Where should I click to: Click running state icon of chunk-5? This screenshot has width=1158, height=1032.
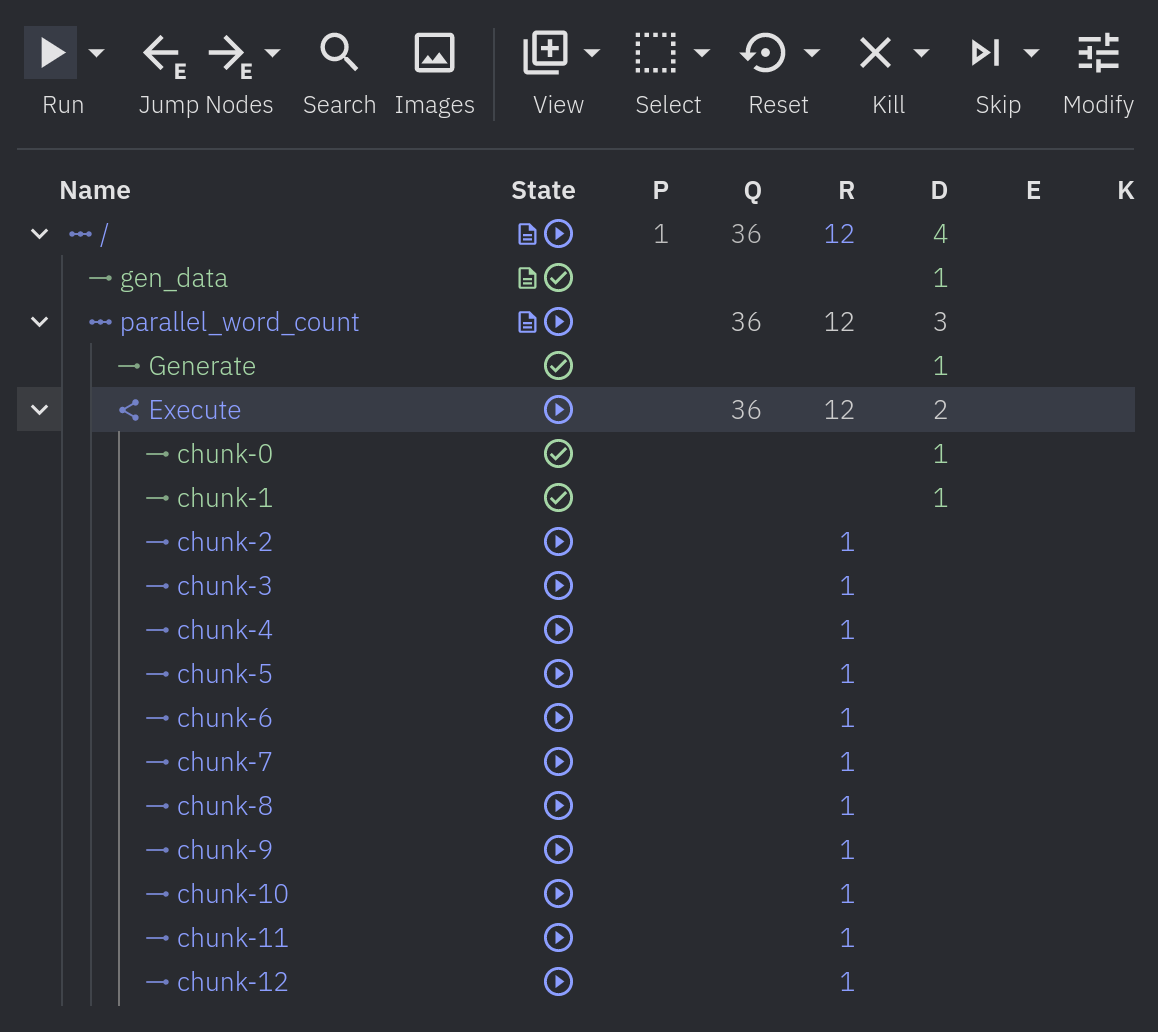tap(558, 674)
